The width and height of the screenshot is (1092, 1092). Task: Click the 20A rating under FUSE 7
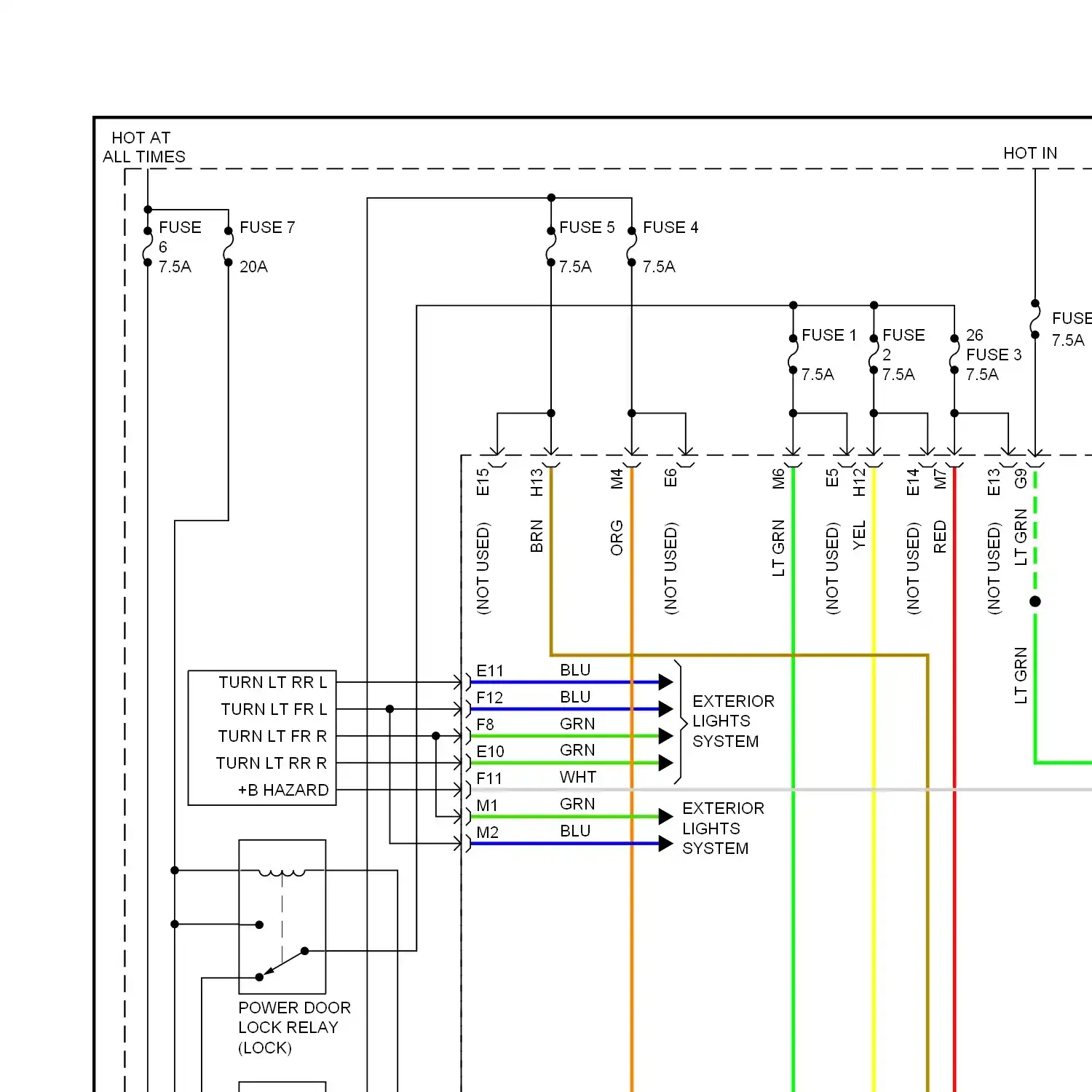tap(253, 266)
